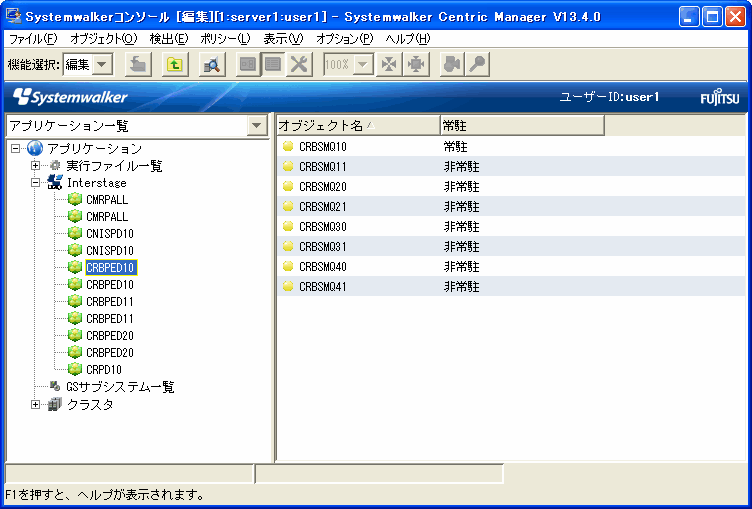This screenshot has height=509, width=752.
Task: Click the wrench and screwdriver tools icon
Action: click(299, 64)
